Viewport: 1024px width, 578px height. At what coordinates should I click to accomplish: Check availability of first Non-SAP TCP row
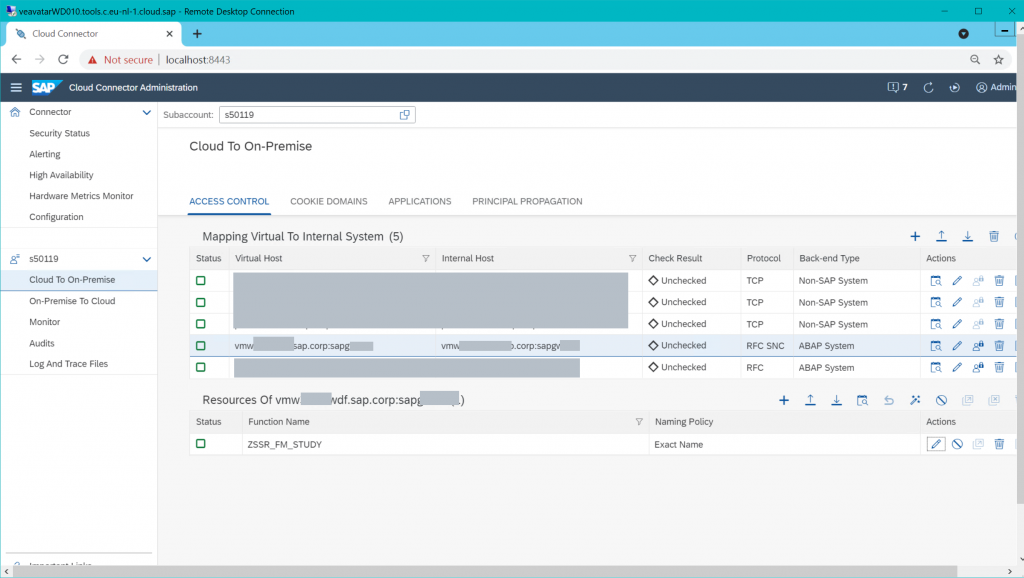936,281
